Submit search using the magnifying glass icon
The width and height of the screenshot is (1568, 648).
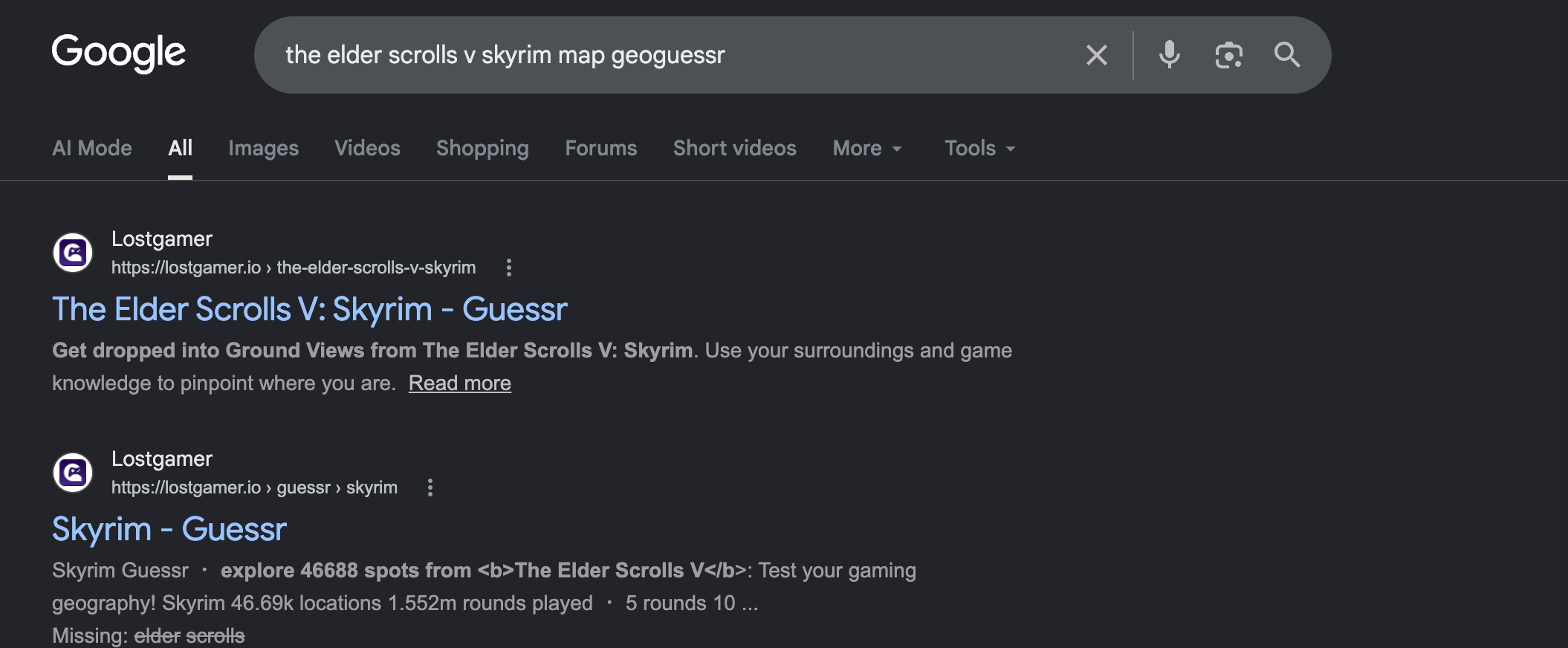pos(1286,55)
